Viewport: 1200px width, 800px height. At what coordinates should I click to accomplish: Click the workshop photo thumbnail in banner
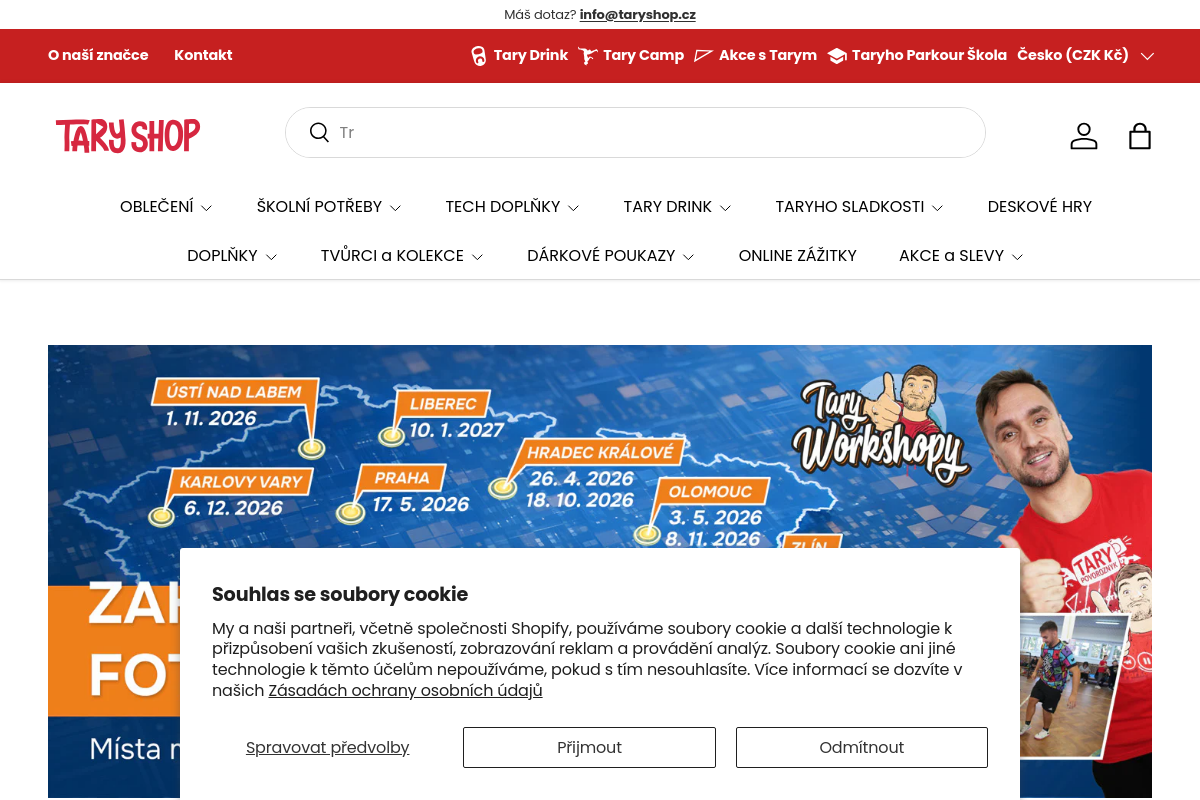coord(1072,687)
